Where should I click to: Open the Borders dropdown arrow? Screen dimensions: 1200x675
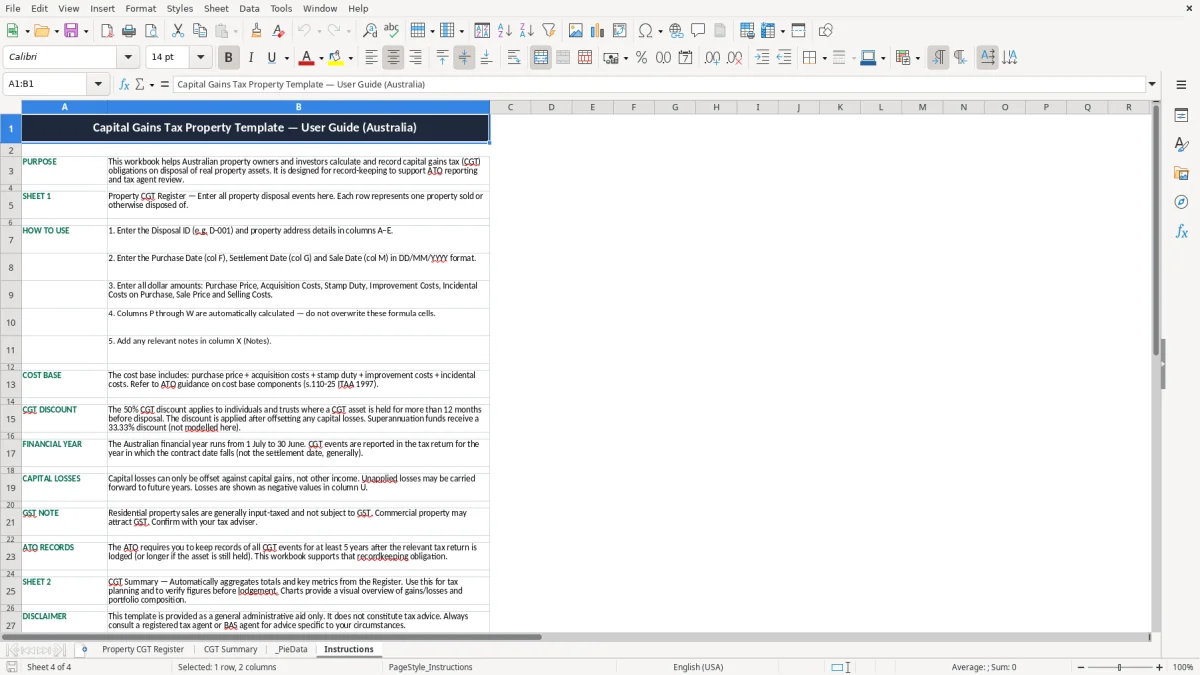[x=823, y=58]
